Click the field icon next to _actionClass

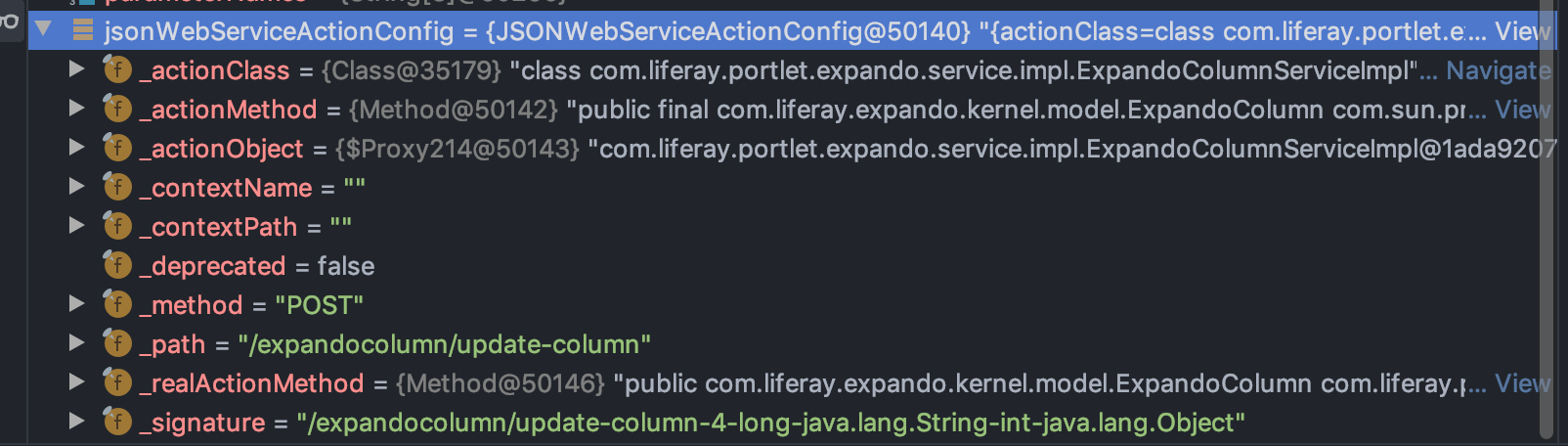[117, 69]
